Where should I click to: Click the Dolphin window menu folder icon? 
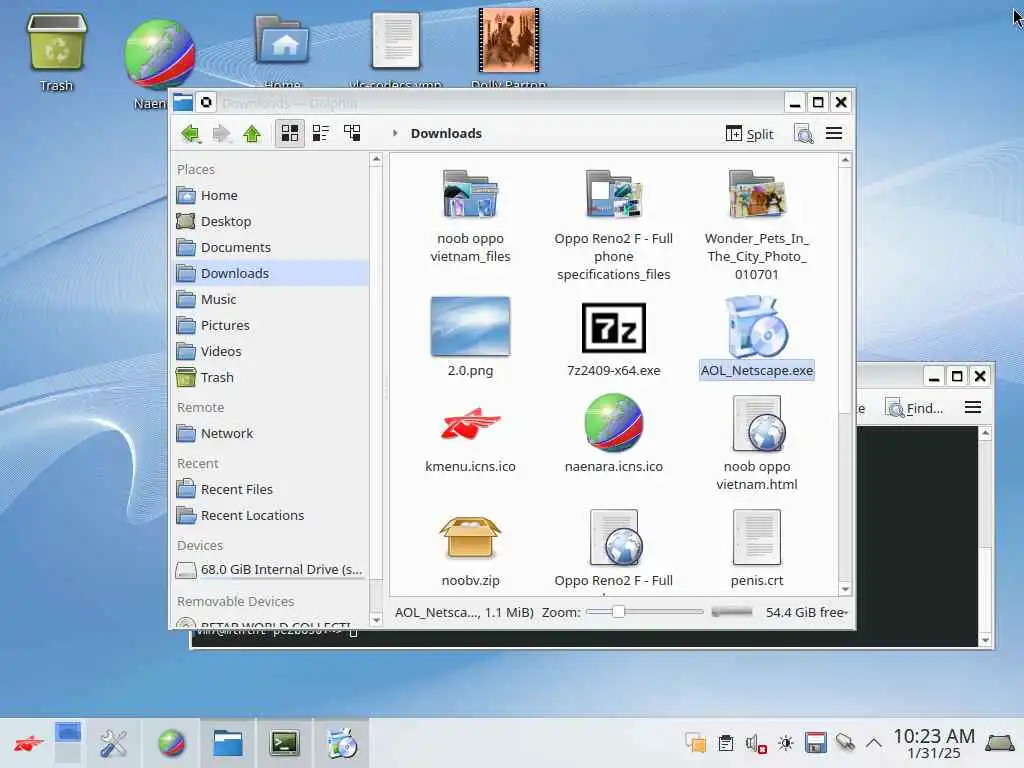183,102
